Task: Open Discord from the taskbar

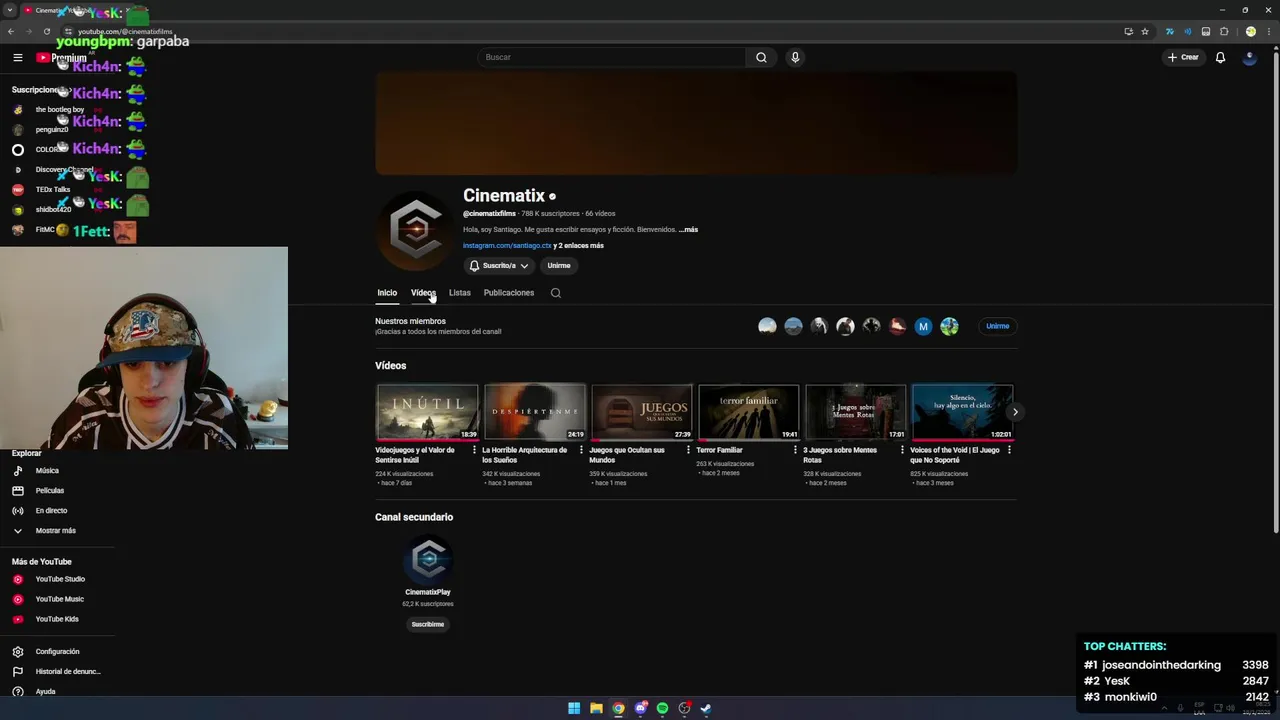Action: (x=640, y=708)
